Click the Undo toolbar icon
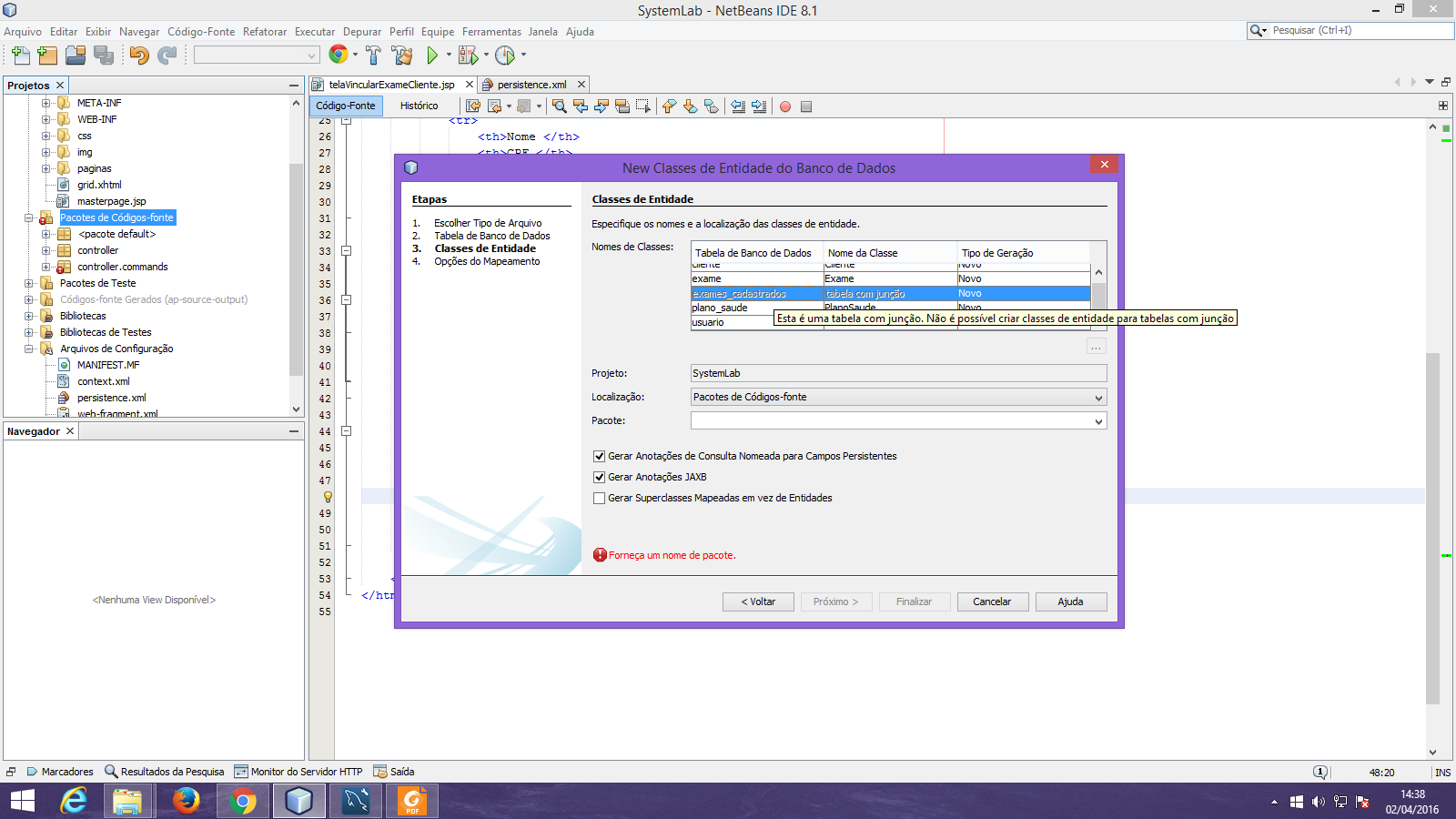Viewport: 1456px width, 819px height. coord(138,56)
